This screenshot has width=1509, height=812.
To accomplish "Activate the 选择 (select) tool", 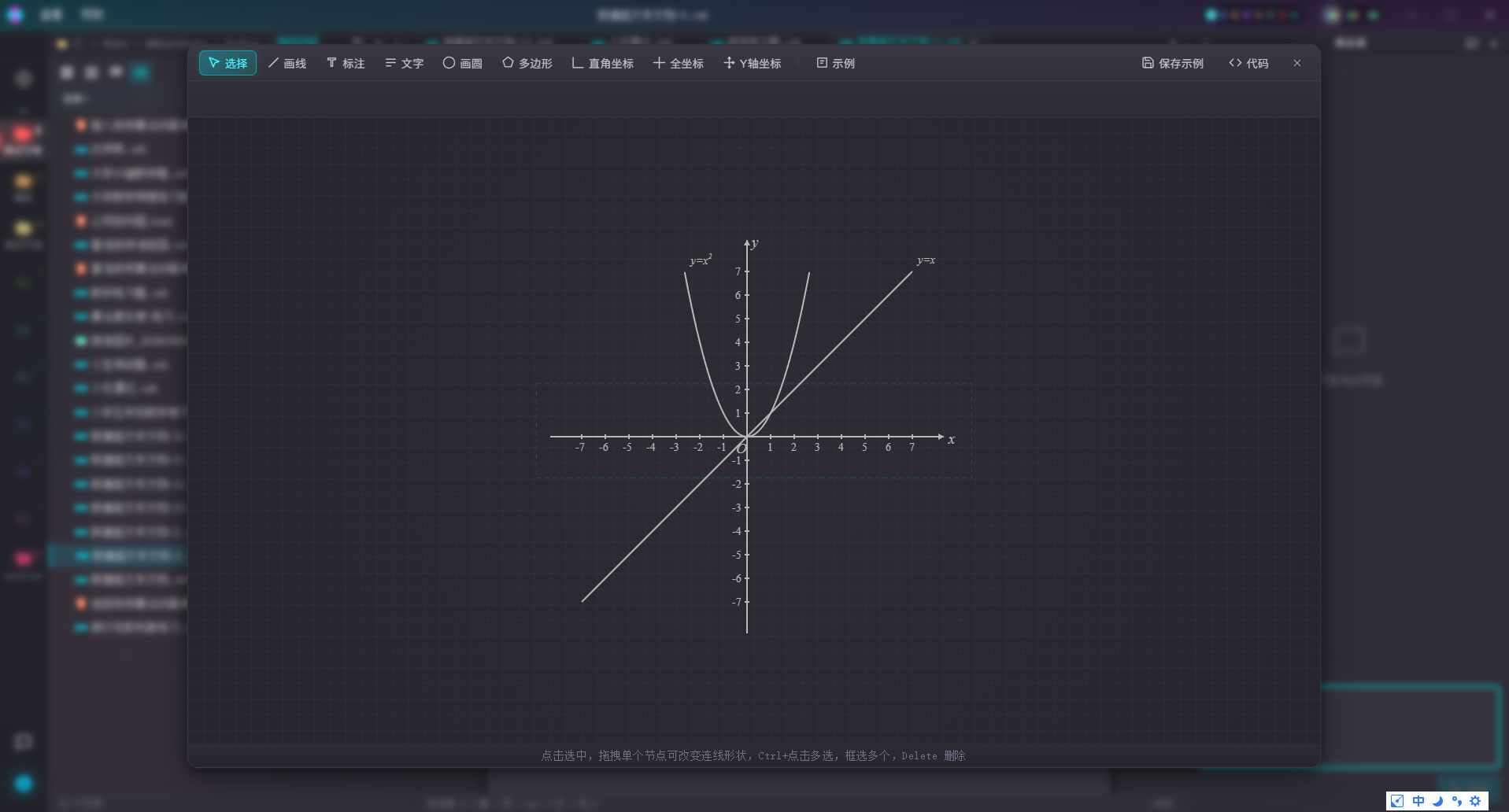I will coord(227,63).
